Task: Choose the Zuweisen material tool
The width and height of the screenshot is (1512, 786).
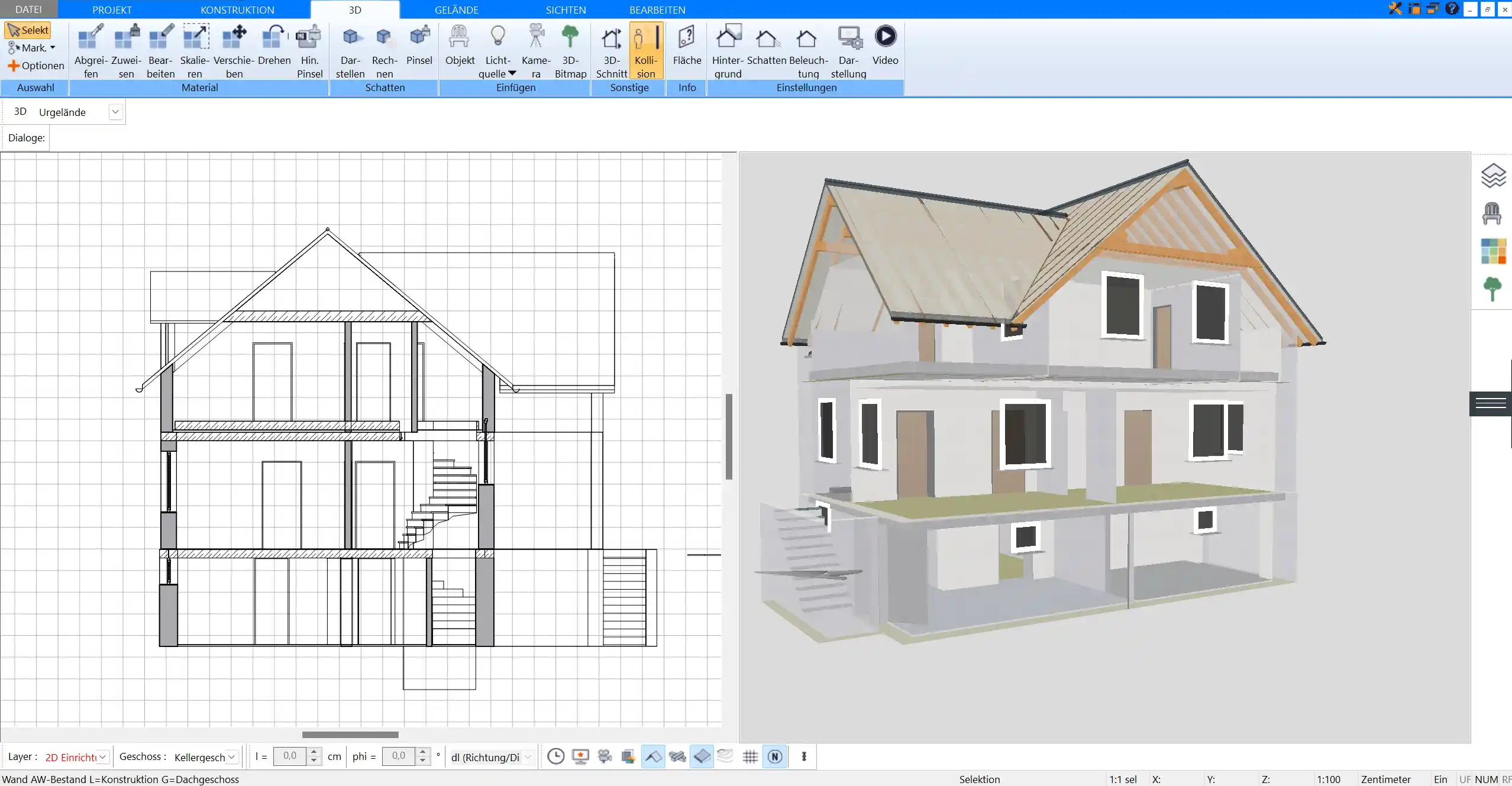Action: pyautogui.click(x=126, y=51)
